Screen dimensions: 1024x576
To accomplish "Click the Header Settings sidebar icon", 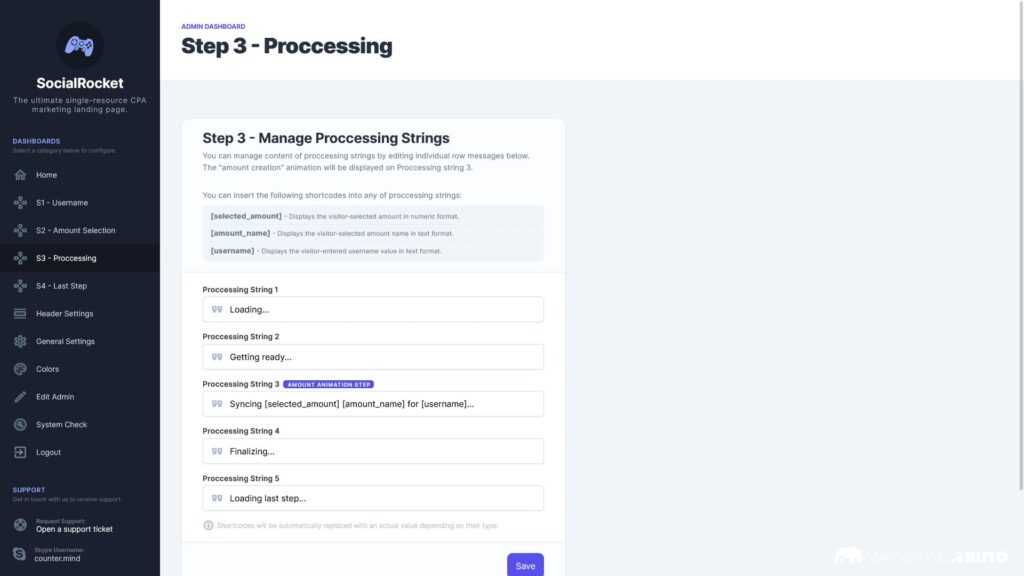I will pyautogui.click(x=20, y=314).
